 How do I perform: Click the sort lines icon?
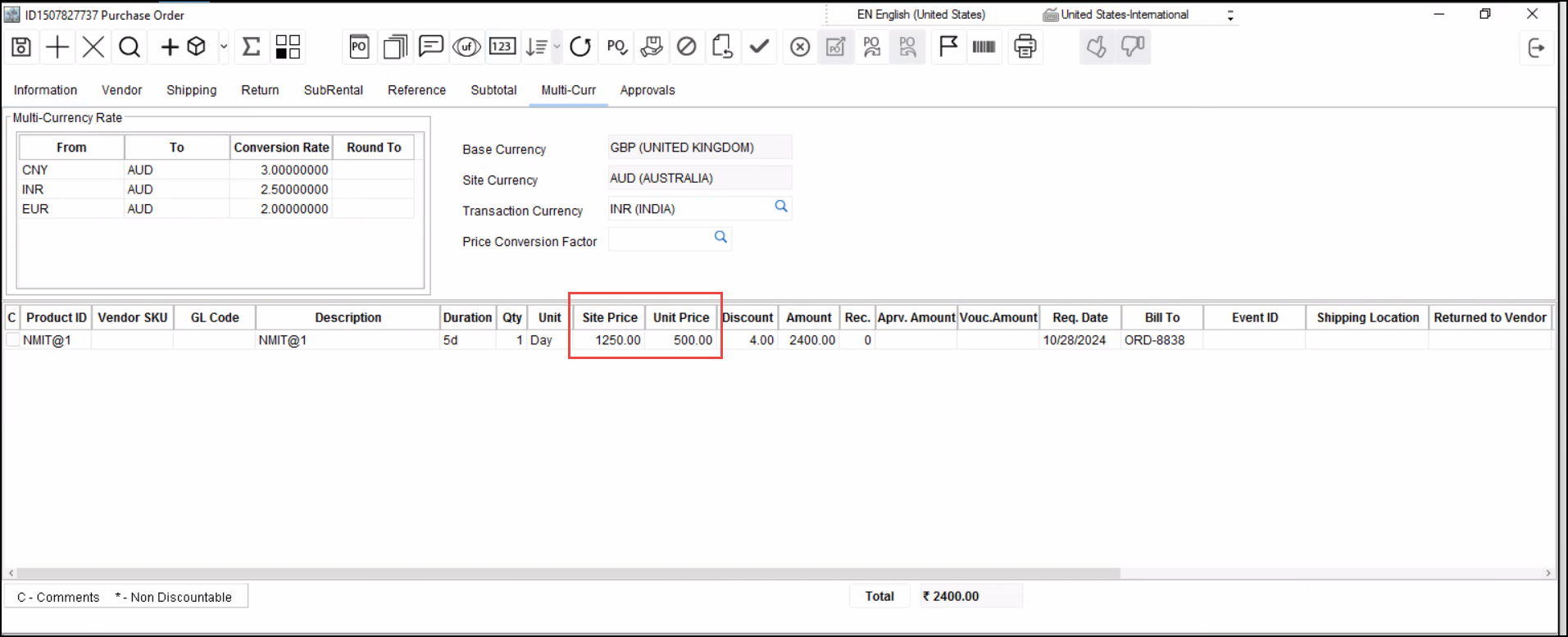(537, 48)
